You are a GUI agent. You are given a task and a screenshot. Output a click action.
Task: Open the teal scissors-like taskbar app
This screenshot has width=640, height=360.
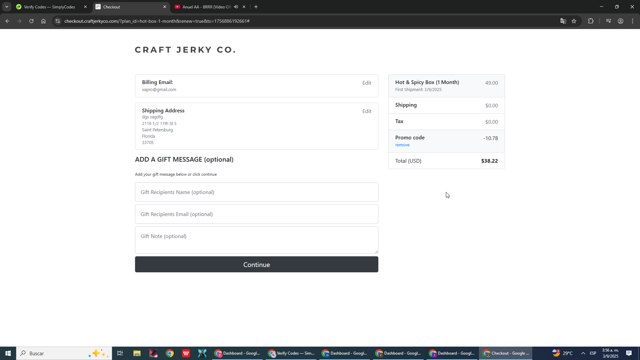(x=202, y=353)
